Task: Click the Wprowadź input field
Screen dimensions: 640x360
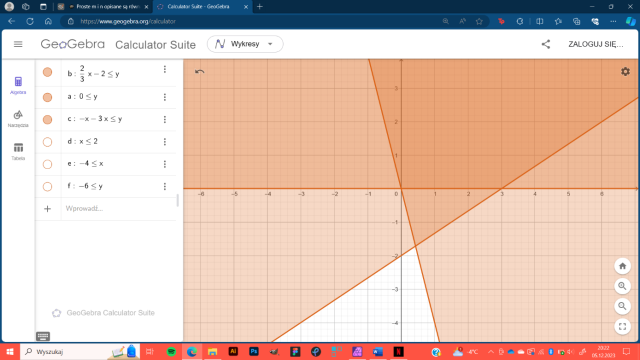Action: (118, 209)
